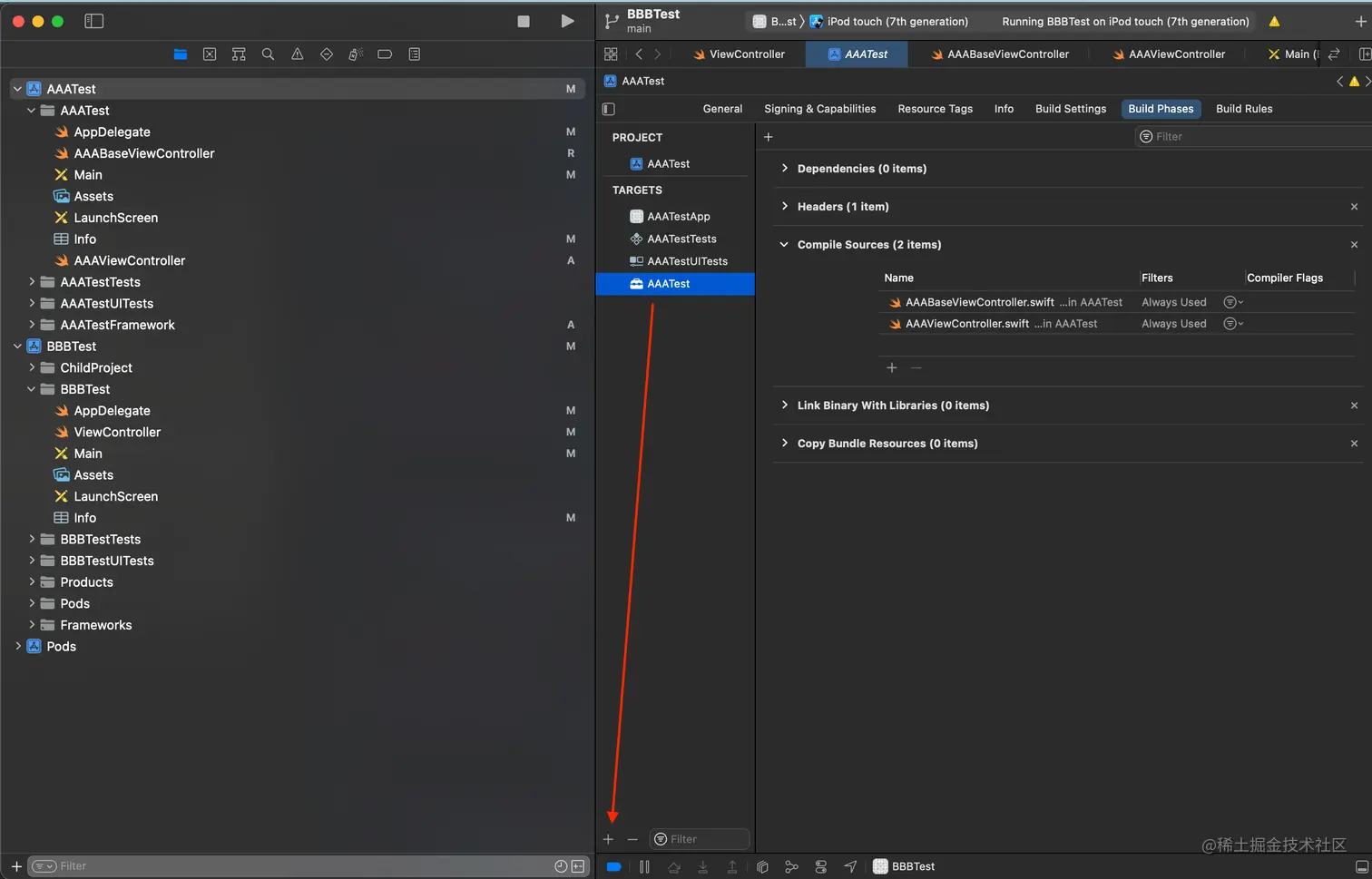Add a new build phase with plus
The width and height of the screenshot is (1372, 879).
tap(768, 137)
